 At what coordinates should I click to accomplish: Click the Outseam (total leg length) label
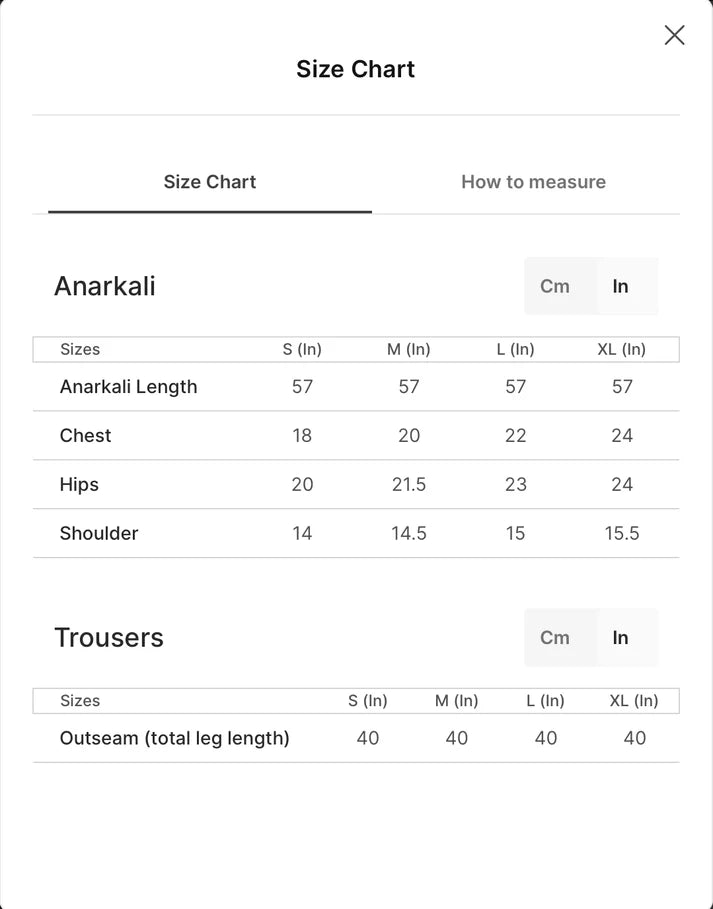tap(174, 739)
